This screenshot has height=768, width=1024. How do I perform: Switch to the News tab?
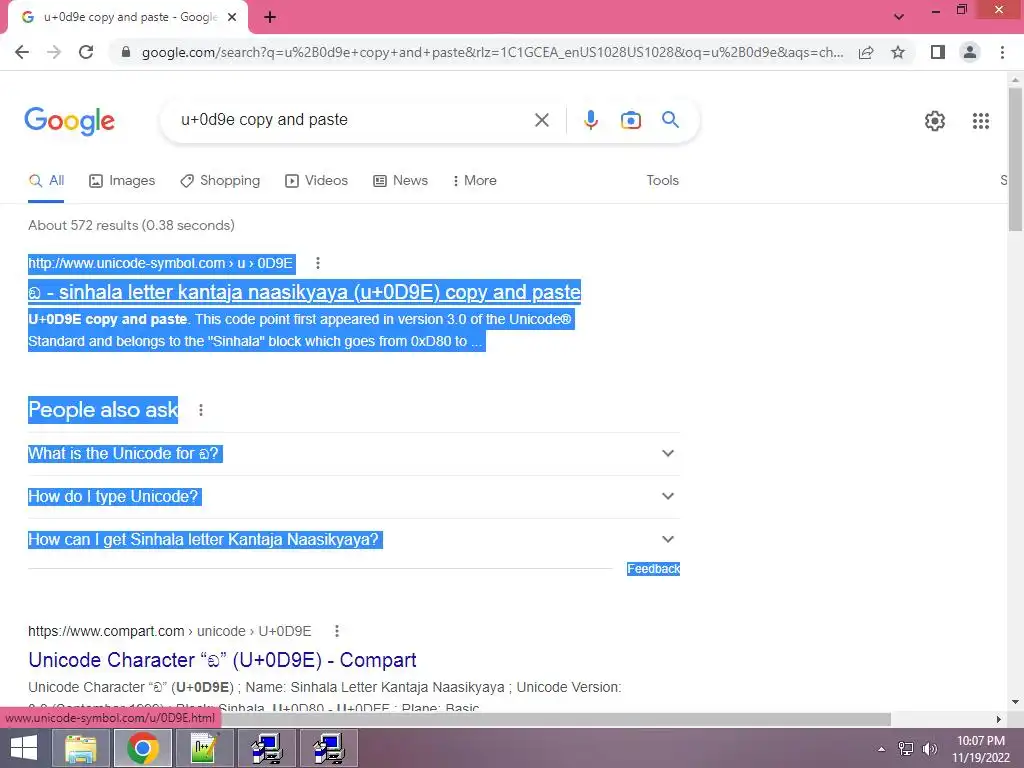click(x=400, y=181)
